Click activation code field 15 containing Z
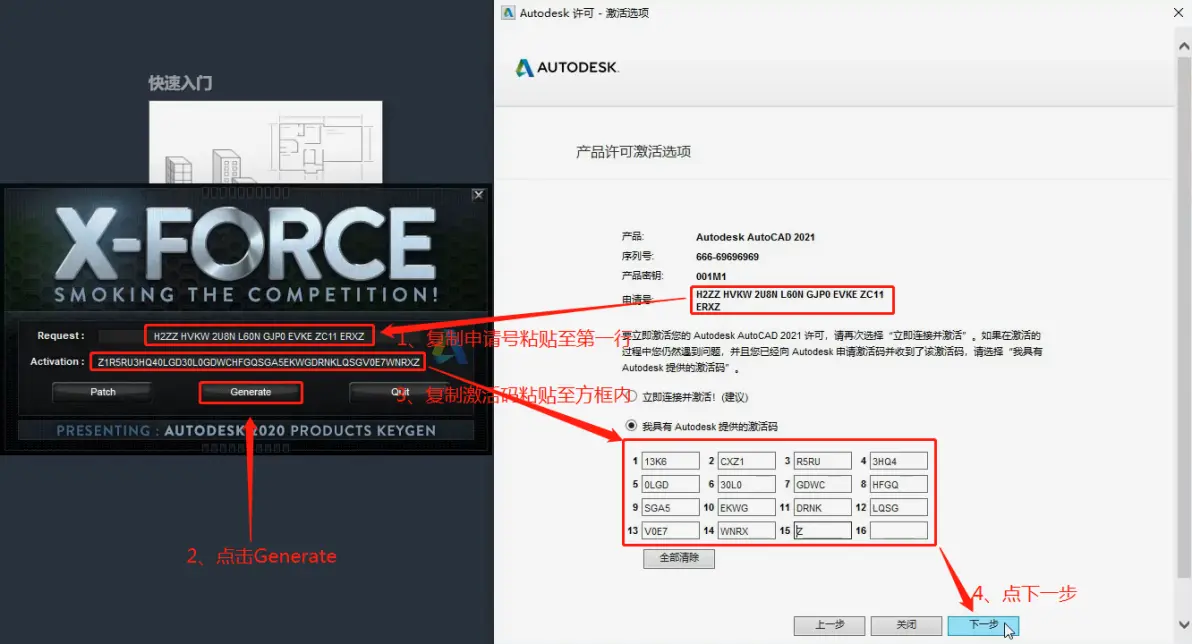 [x=823, y=531]
